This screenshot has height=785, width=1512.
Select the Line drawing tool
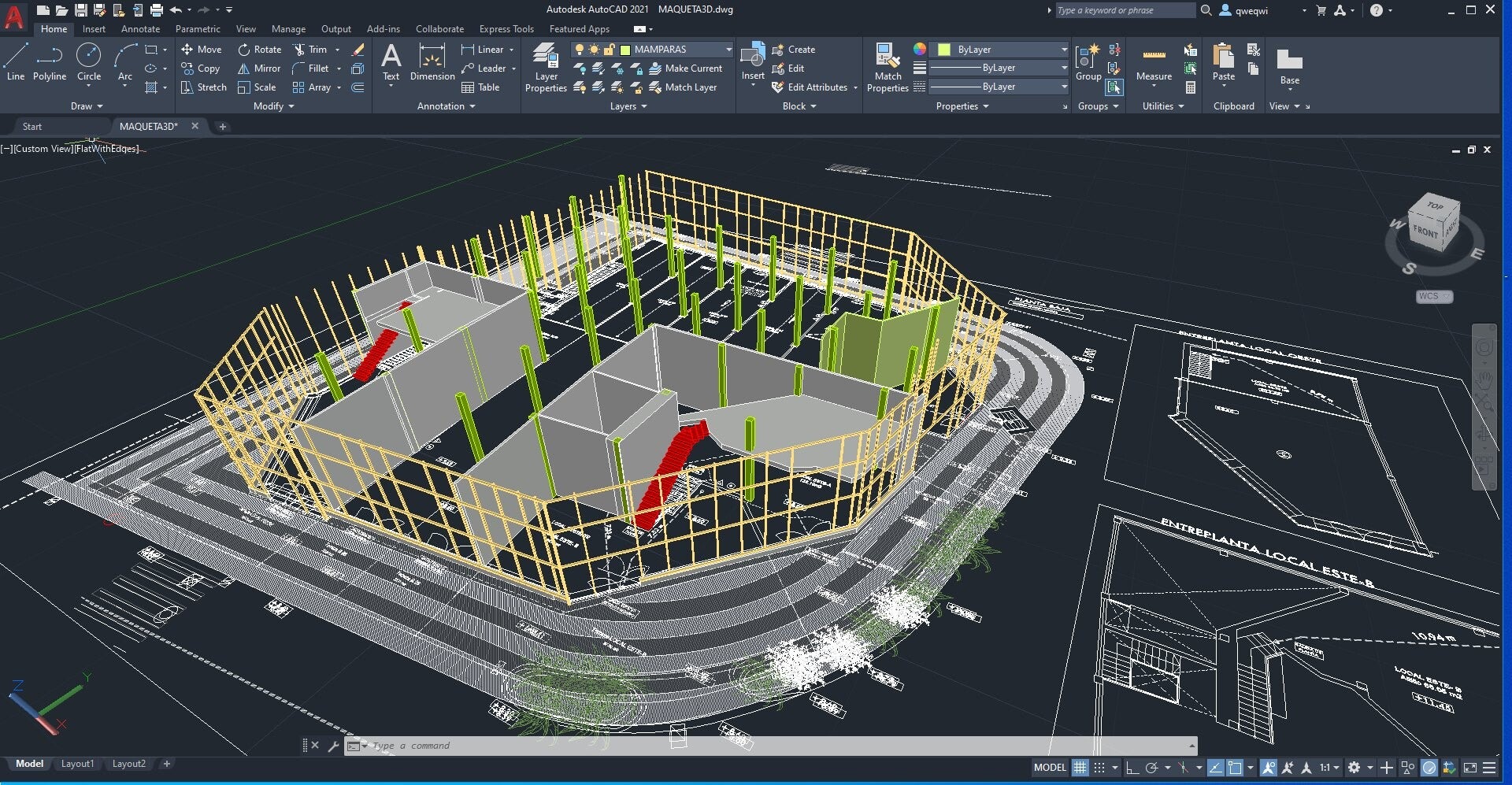16,62
